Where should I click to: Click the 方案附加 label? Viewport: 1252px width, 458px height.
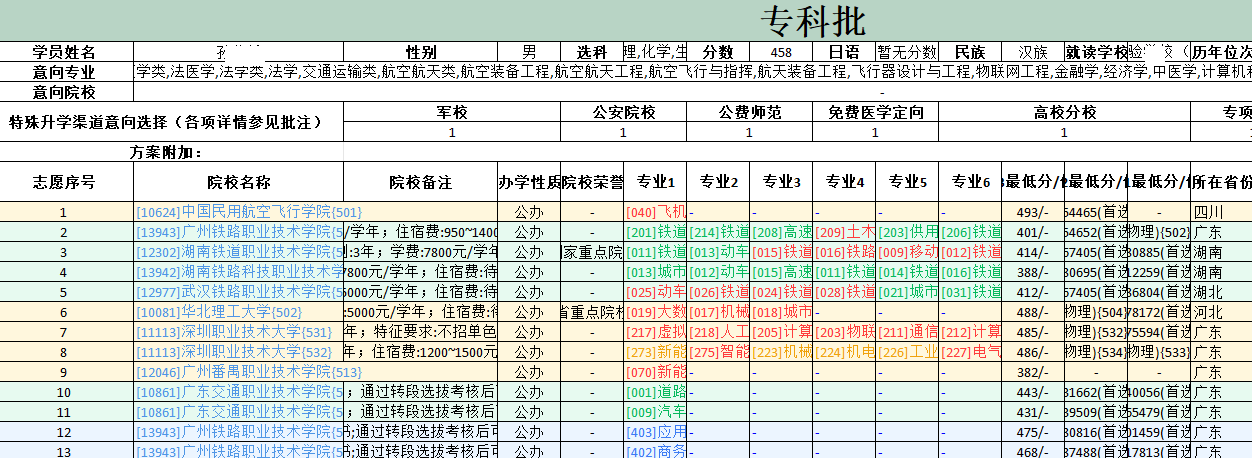coord(166,152)
